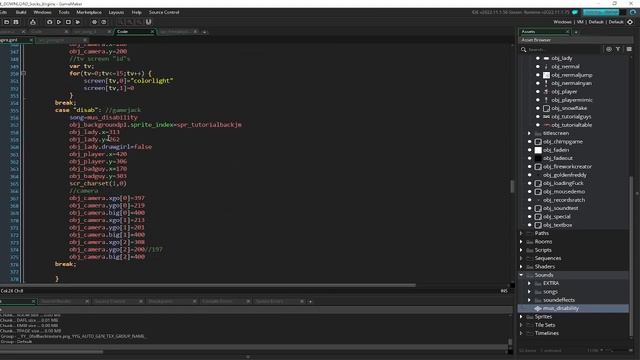Click the Create Executable toolbar icon
Image resolution: width=640 pixels, height=360 pixels.
33,22
